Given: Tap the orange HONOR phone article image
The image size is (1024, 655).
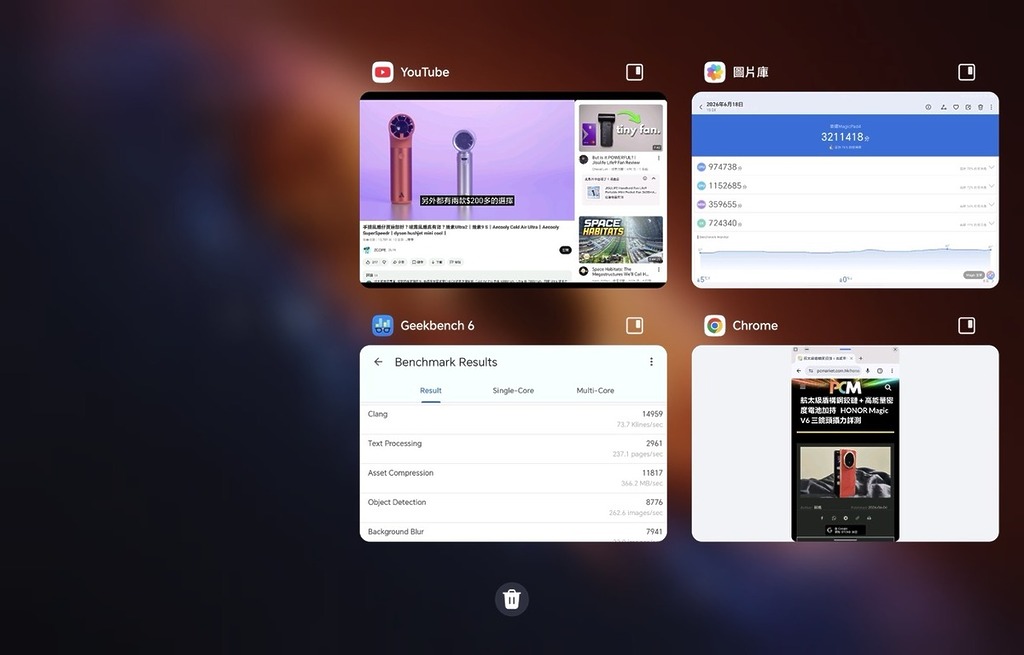Looking at the screenshot, I should 845,473.
